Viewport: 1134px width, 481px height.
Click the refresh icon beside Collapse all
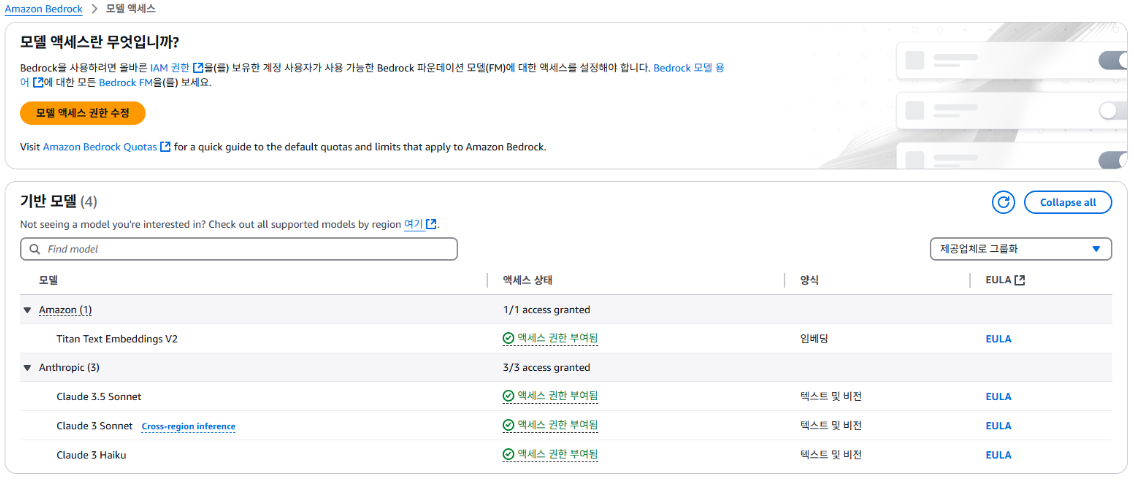tap(1003, 203)
